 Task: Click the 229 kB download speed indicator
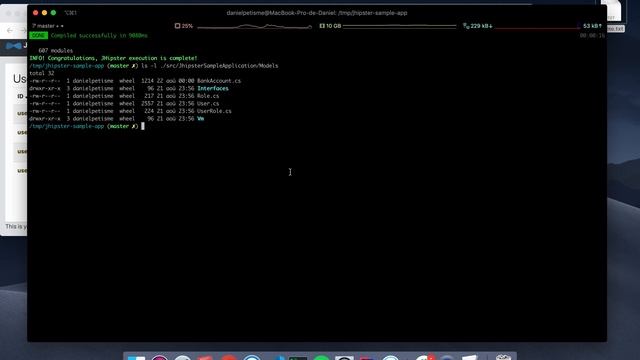tap(478, 26)
